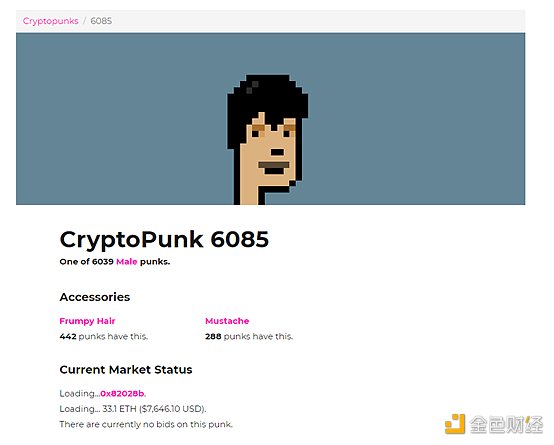Screen dimensions: 554x445
Task: Click the Current Market Status heading
Action: (126, 370)
